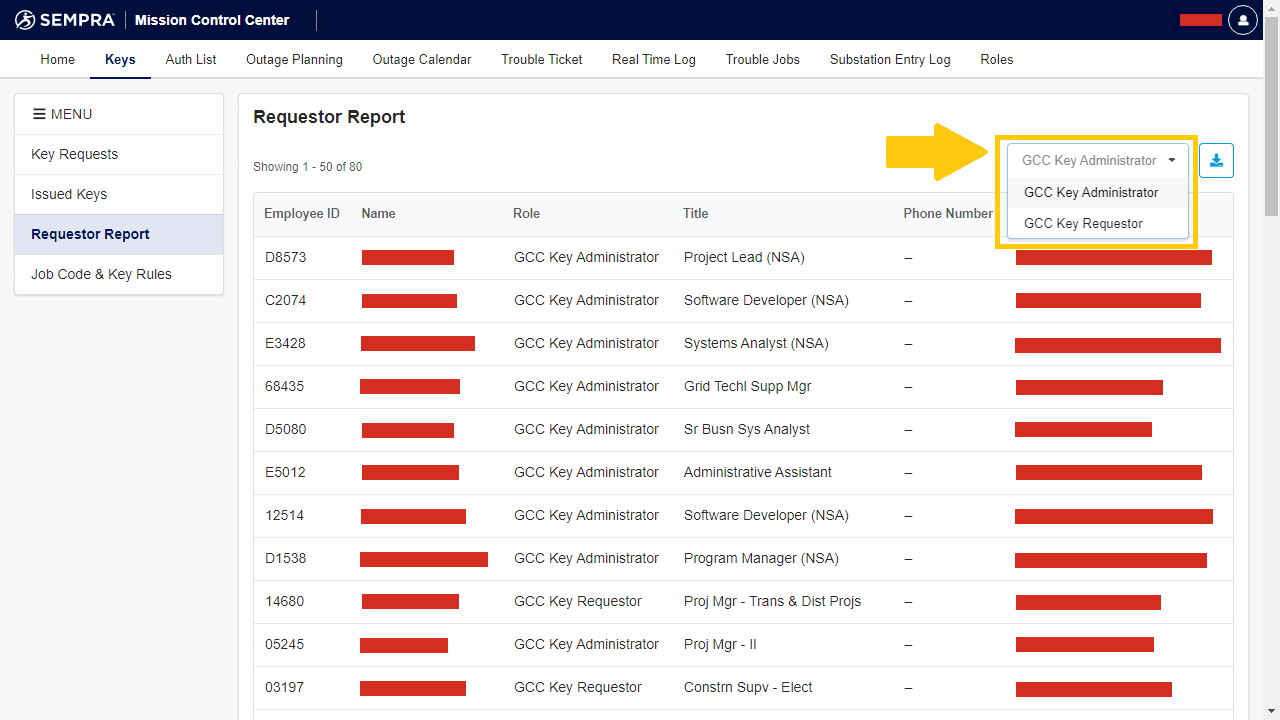The image size is (1280, 720).
Task: Go to the Trouble Ticket tab
Action: pyautogui.click(x=542, y=60)
